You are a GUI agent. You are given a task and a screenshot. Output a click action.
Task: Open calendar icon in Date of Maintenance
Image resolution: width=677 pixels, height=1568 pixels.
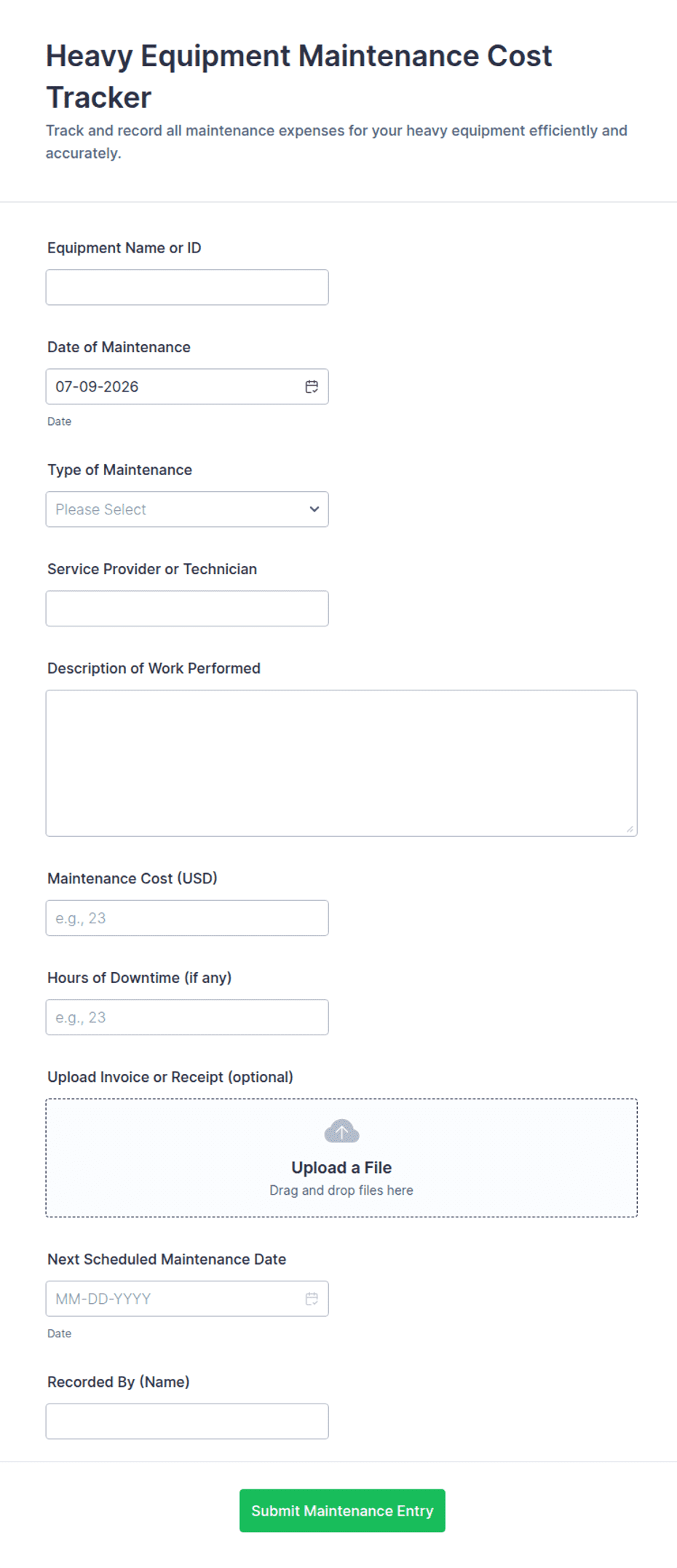click(x=312, y=386)
